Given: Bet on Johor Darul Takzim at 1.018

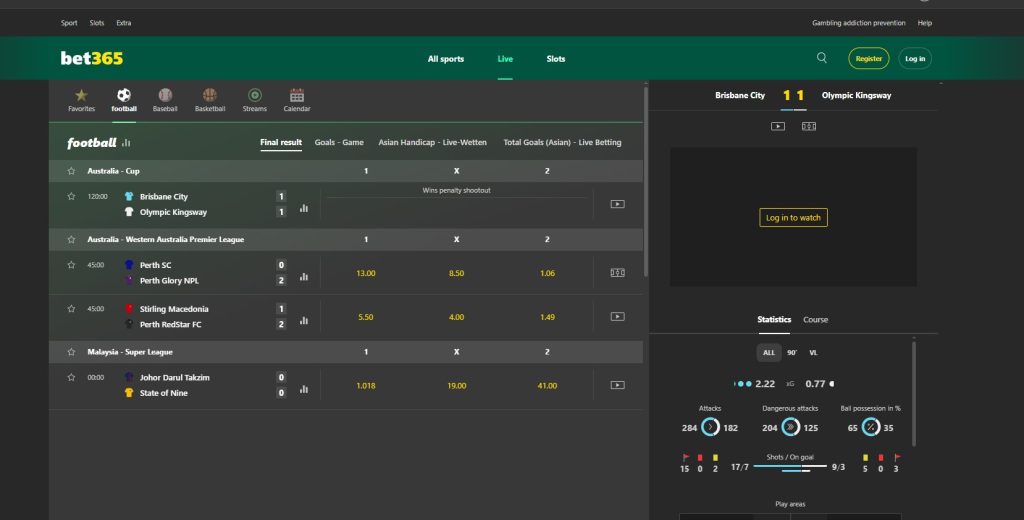Looking at the screenshot, I should [366, 385].
